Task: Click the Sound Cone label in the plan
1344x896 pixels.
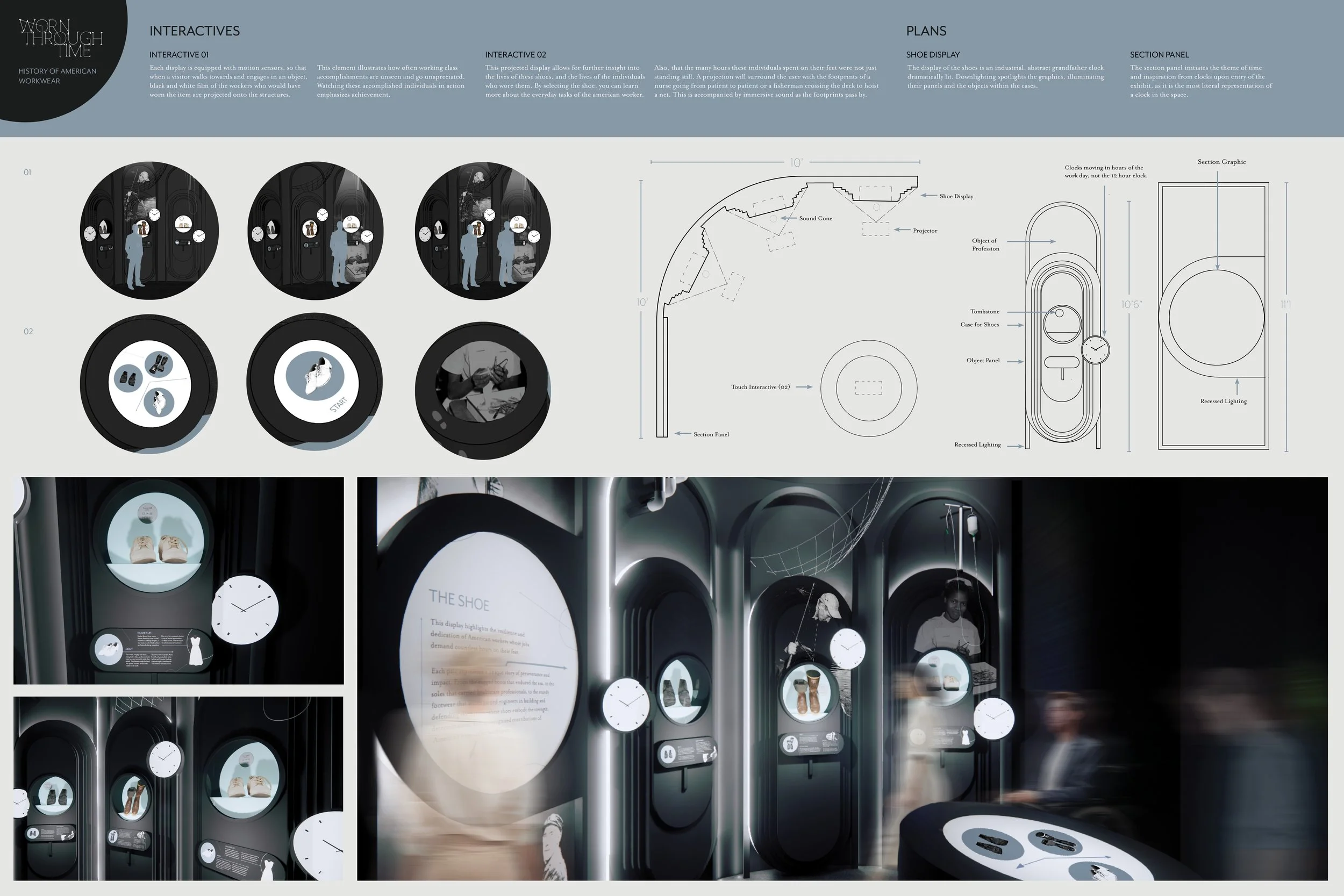Action: (816, 218)
